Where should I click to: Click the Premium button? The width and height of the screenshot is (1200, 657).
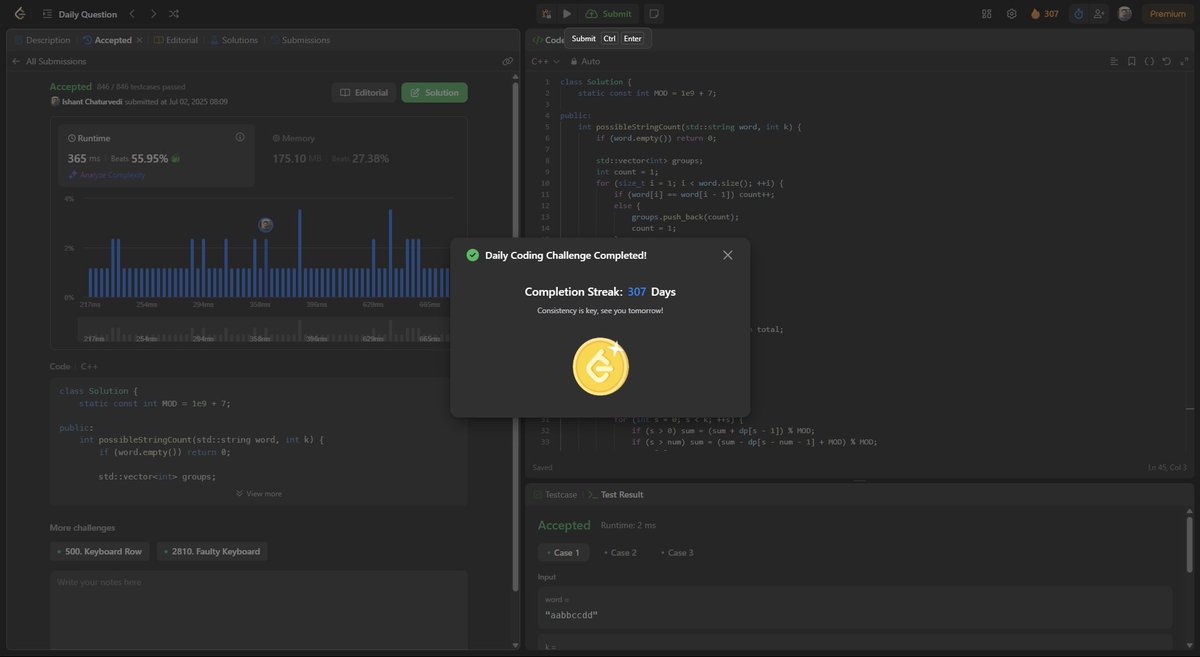click(1167, 14)
